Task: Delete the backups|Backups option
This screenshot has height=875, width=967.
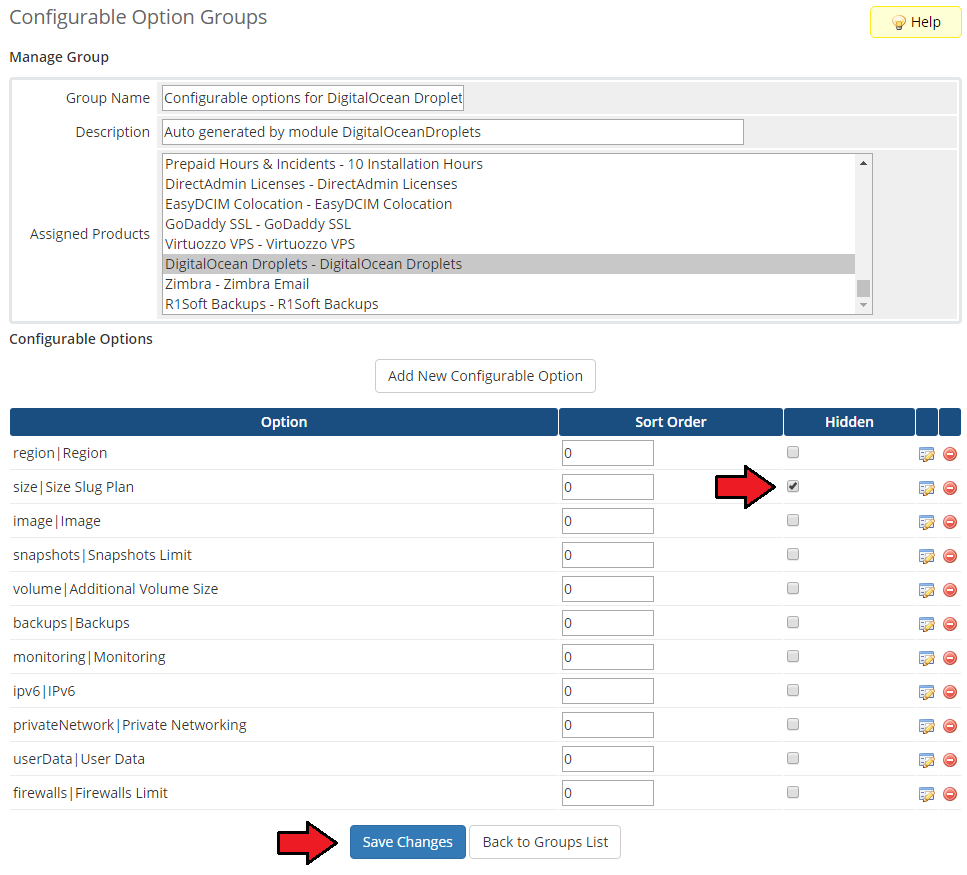Action: tap(950, 624)
